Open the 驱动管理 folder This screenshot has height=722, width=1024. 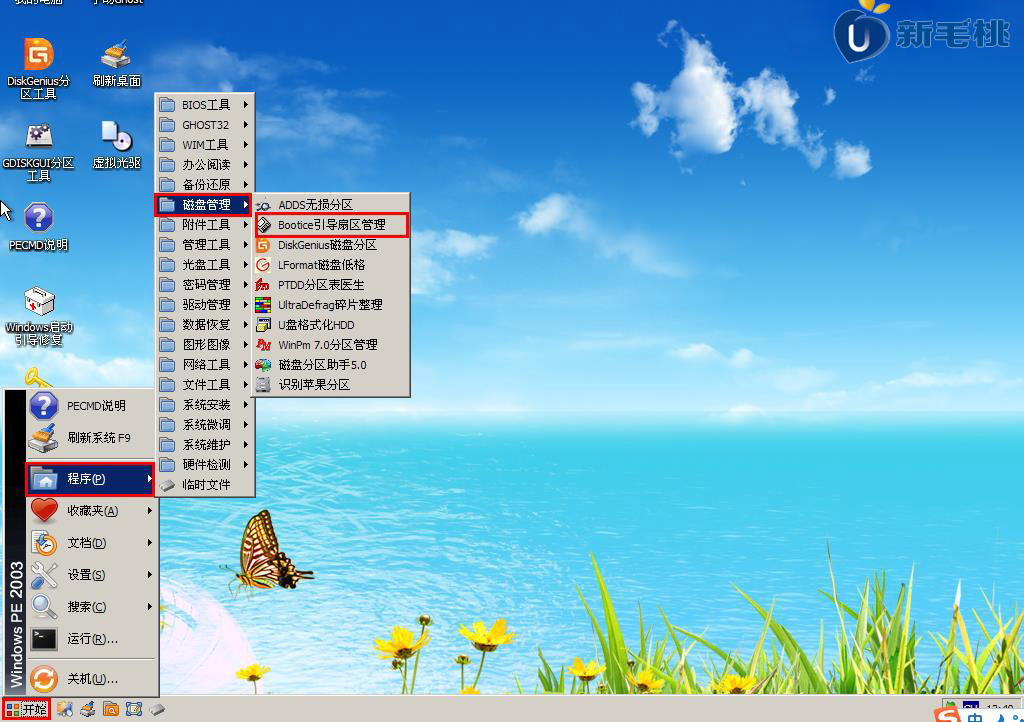204,304
